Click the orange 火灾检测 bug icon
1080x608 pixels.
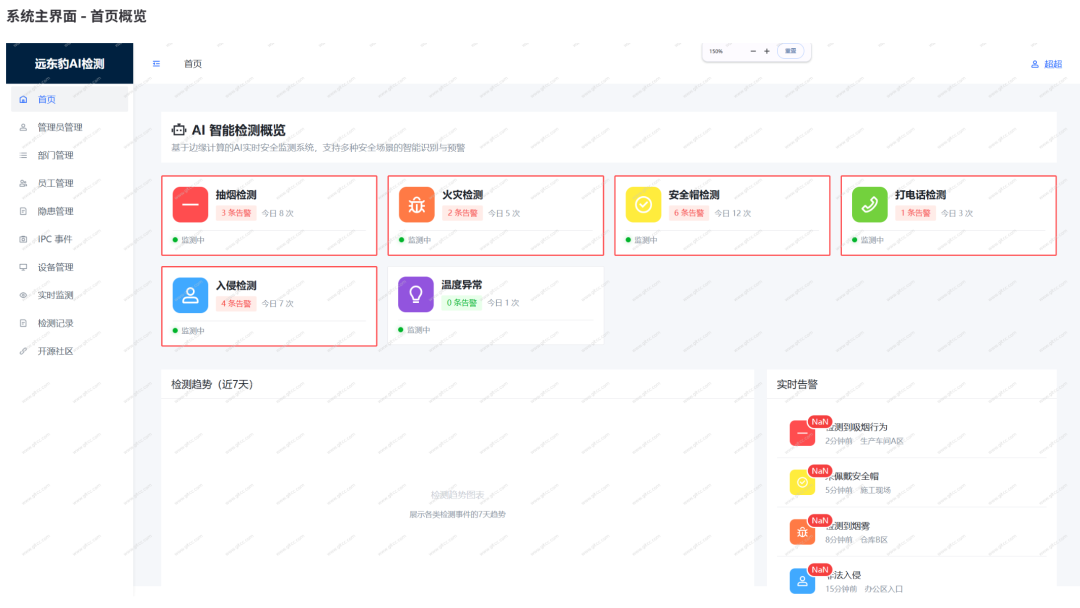click(x=417, y=205)
